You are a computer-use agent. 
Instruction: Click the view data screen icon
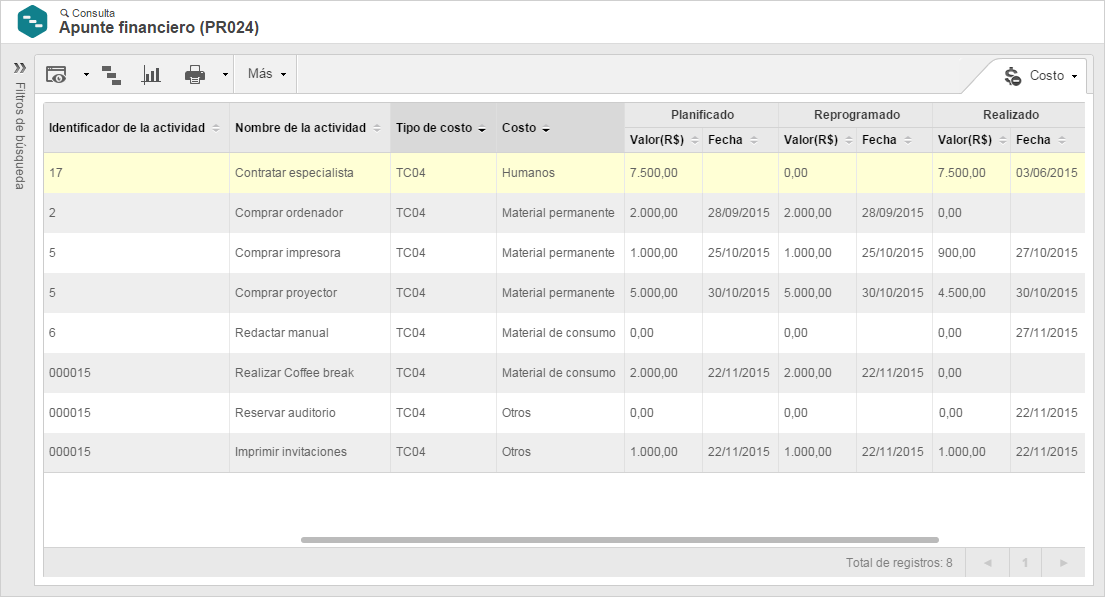tap(56, 74)
